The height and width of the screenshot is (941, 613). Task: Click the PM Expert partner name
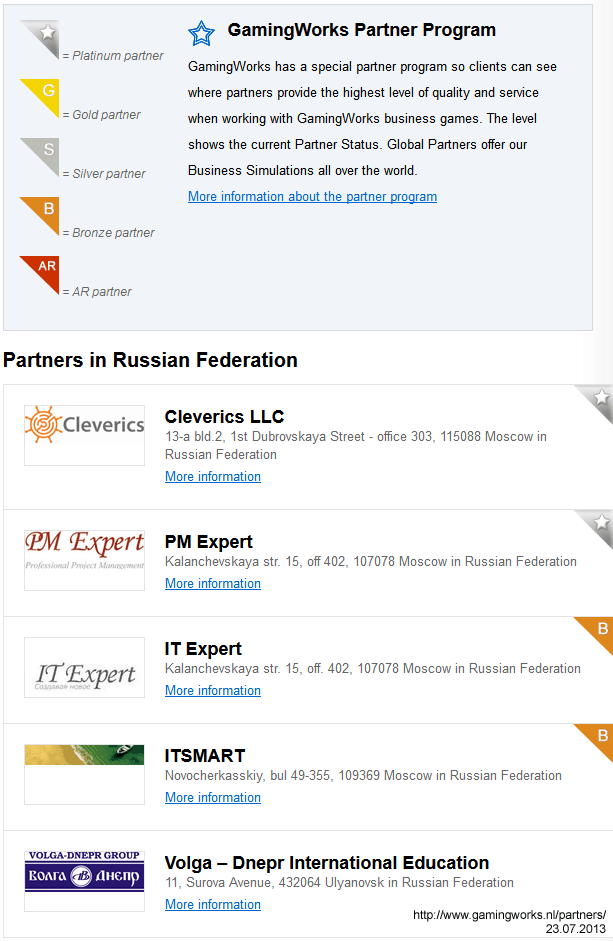pos(209,542)
